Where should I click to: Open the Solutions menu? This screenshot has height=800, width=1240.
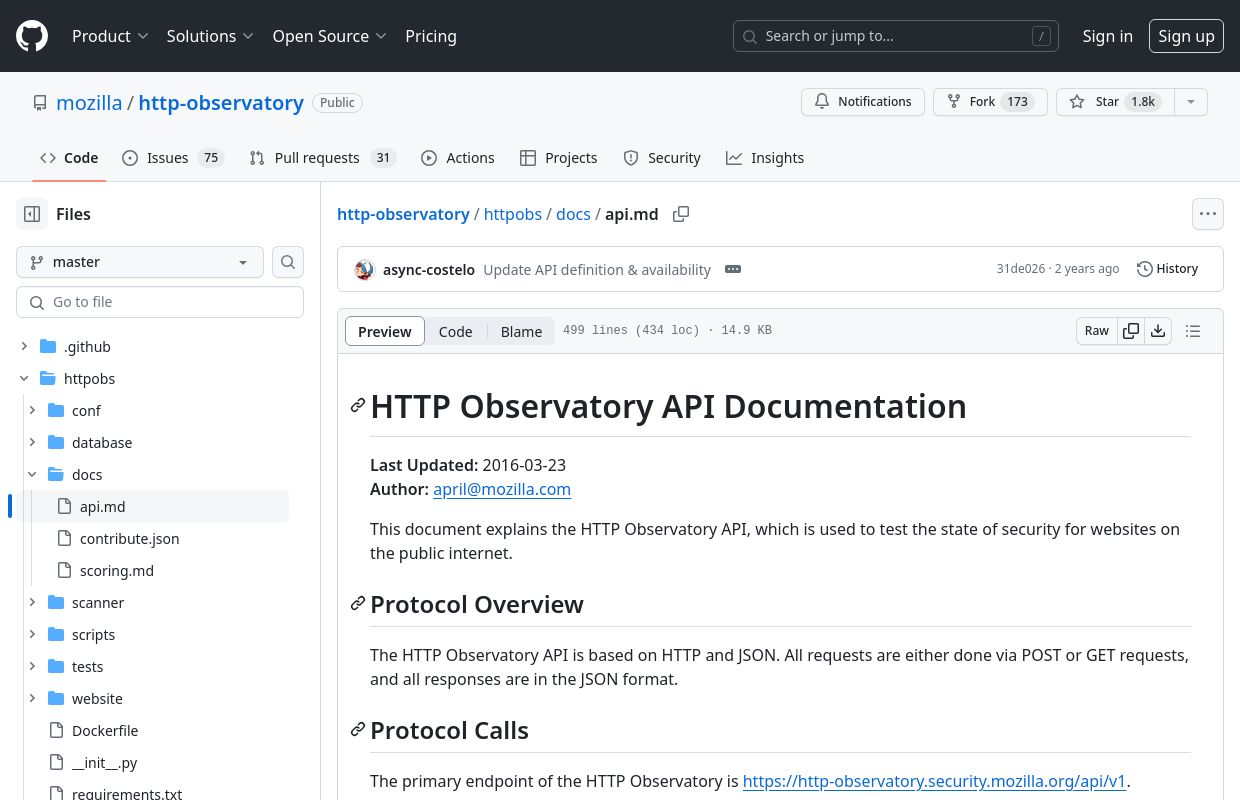(210, 36)
